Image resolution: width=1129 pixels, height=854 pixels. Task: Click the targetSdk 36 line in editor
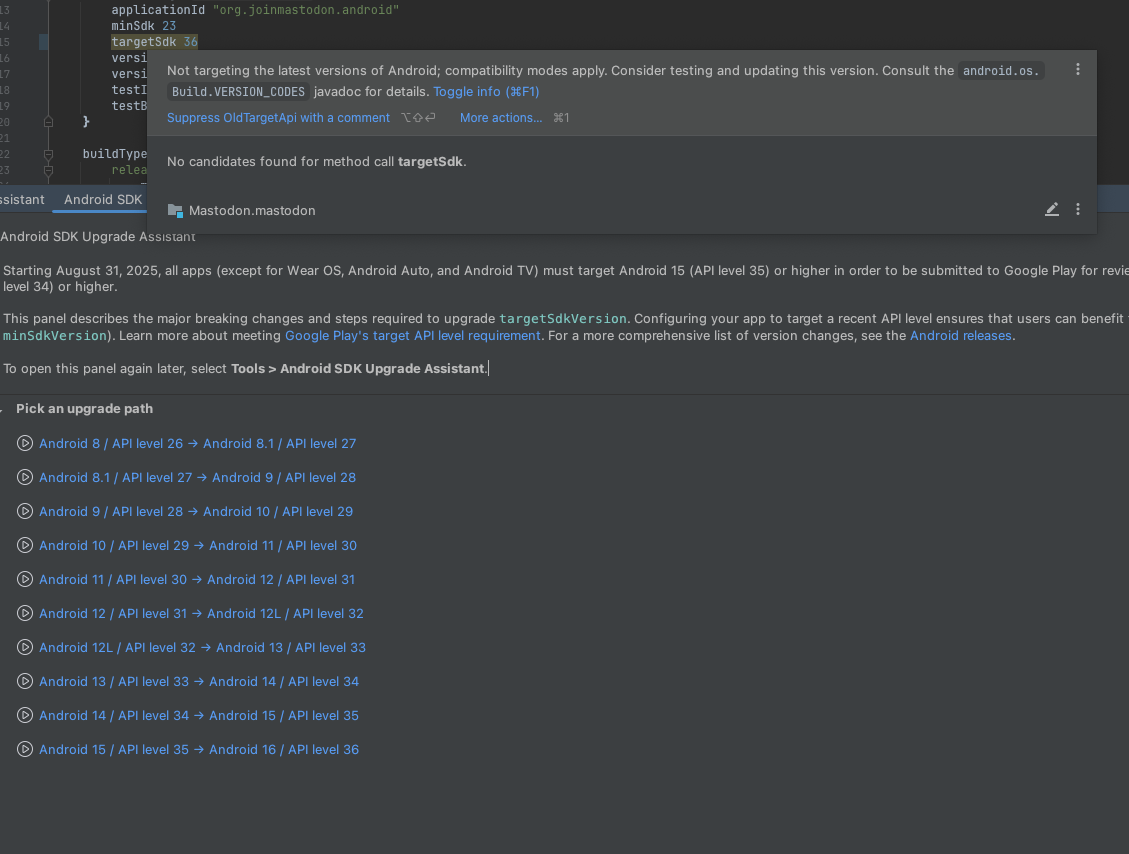(154, 42)
